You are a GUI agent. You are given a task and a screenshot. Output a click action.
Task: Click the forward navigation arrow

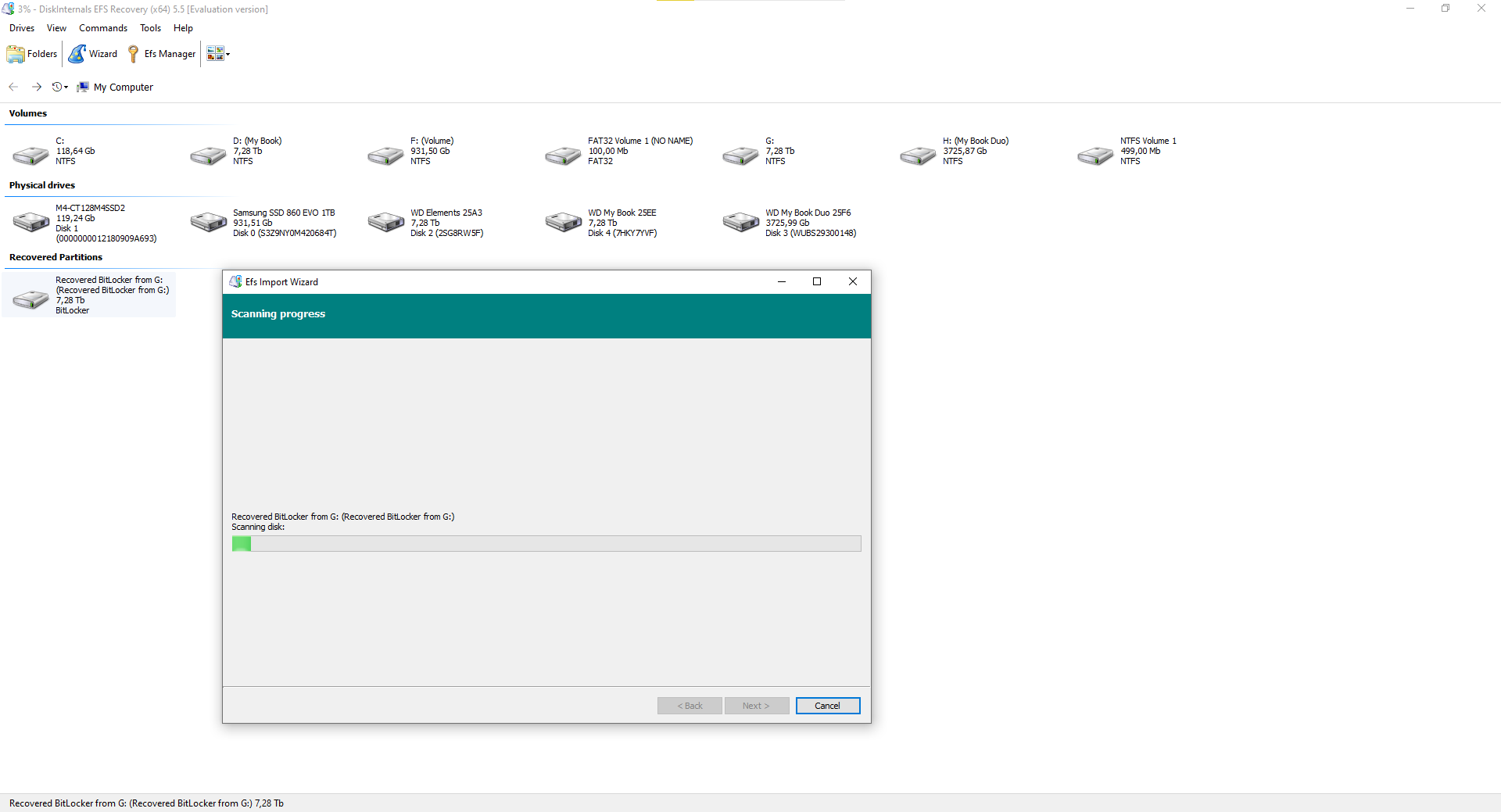[x=36, y=87]
